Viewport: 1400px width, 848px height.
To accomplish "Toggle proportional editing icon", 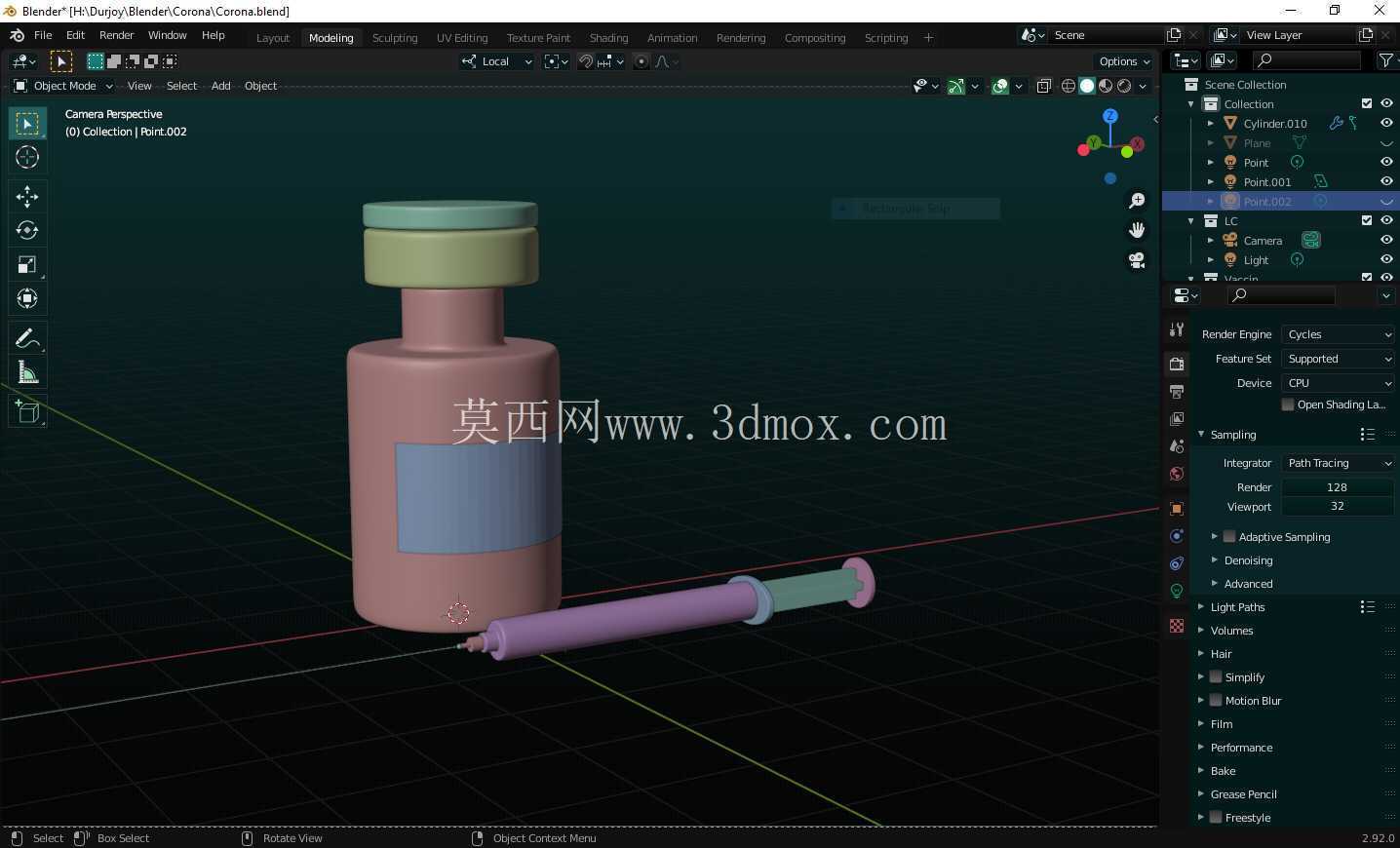I will [642, 61].
